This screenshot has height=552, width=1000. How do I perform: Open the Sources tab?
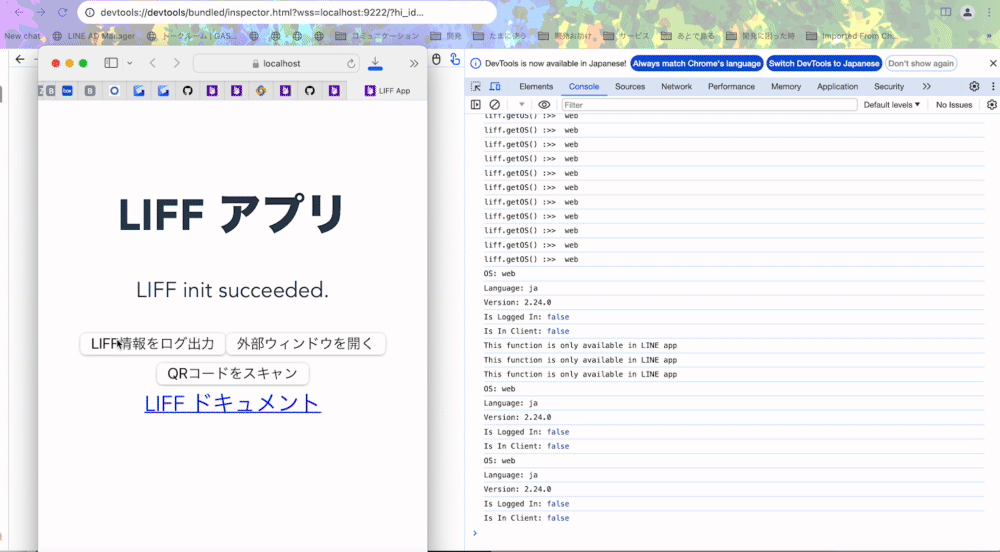[x=630, y=87]
